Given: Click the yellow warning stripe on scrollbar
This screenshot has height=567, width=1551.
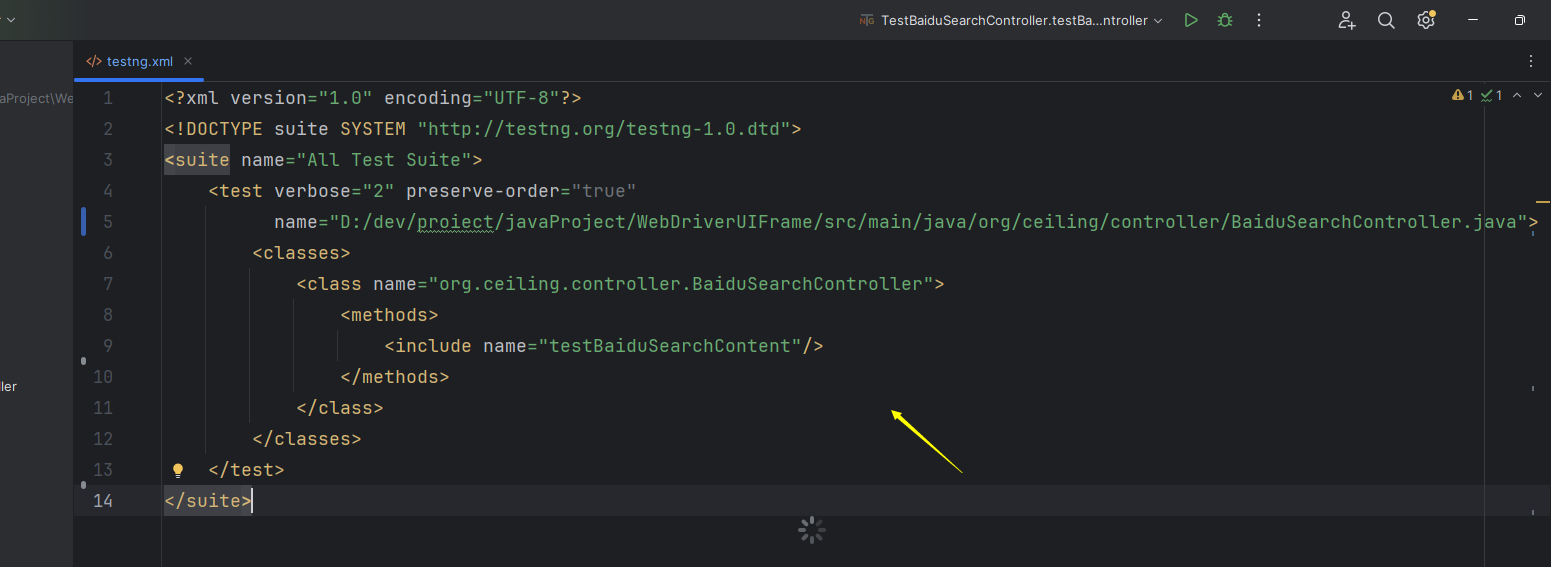Looking at the screenshot, I should 1541,202.
